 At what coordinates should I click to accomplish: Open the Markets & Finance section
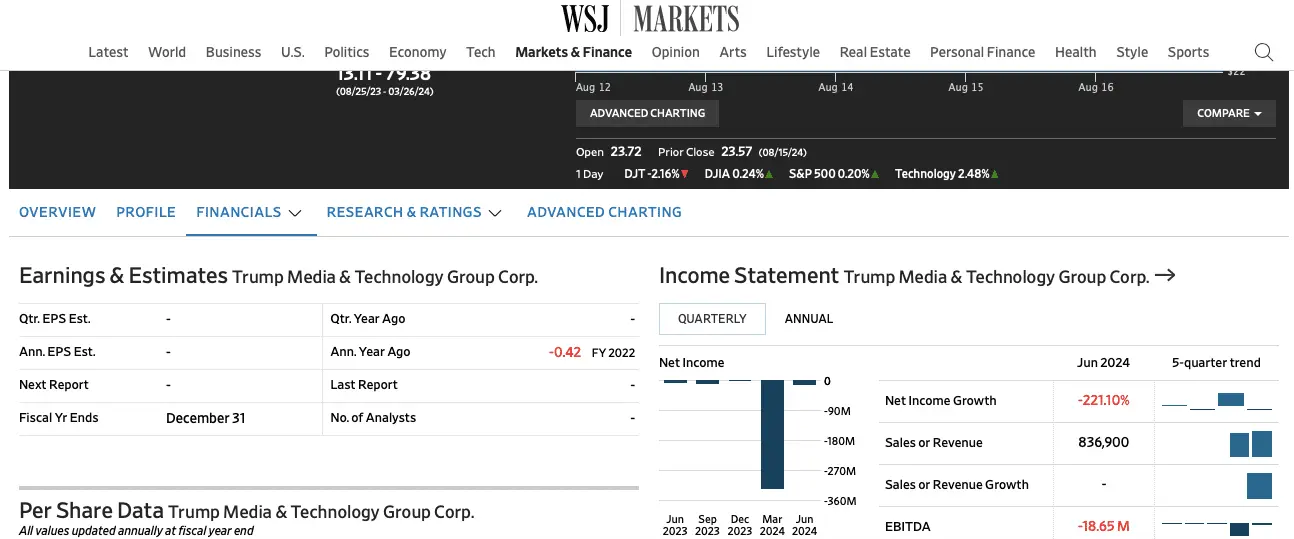point(573,52)
